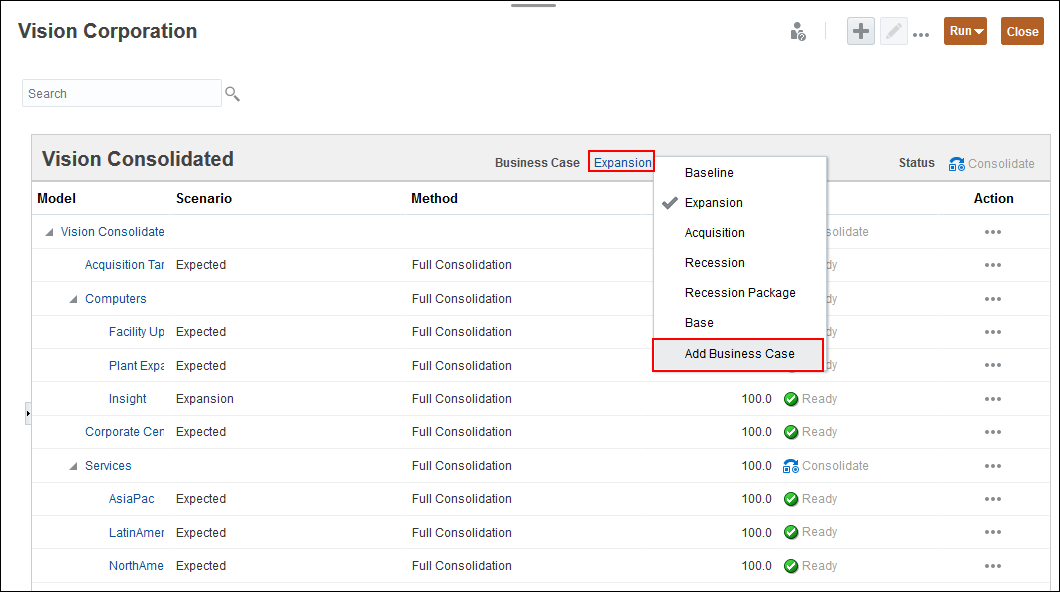Click the Close button
The image size is (1060, 592).
[1022, 31]
